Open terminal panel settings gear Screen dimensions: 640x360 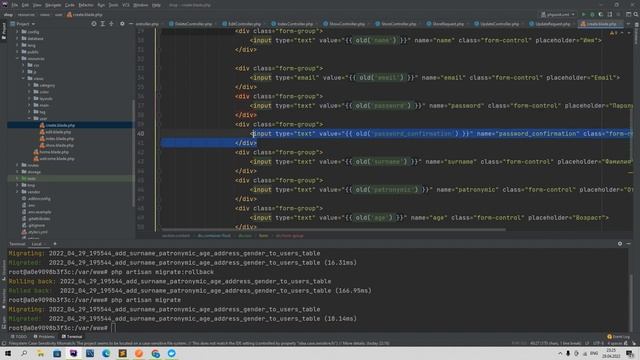click(x=620, y=244)
